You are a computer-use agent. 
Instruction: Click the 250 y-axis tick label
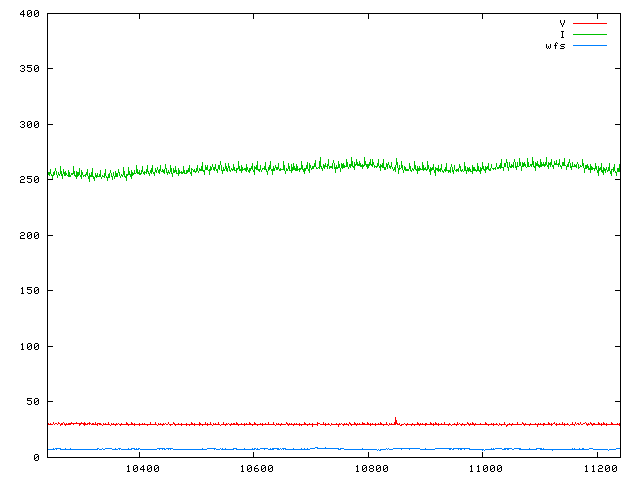pyautogui.click(x=28, y=180)
